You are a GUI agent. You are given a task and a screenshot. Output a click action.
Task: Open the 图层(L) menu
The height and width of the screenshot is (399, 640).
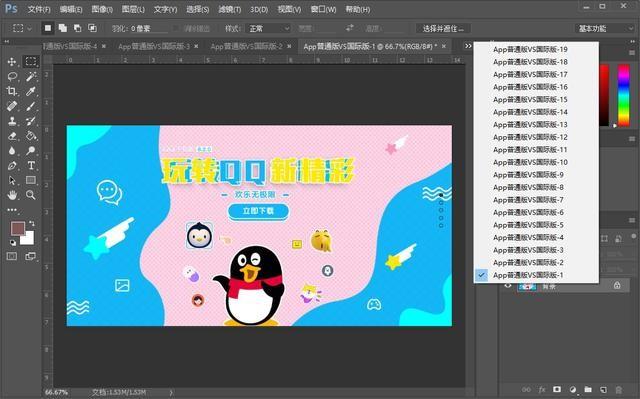pos(133,9)
